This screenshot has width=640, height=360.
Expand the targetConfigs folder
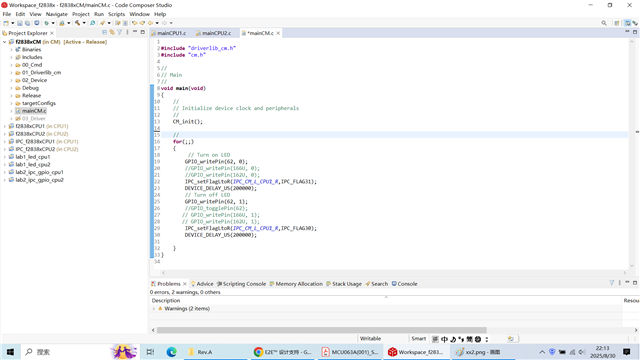point(11,103)
